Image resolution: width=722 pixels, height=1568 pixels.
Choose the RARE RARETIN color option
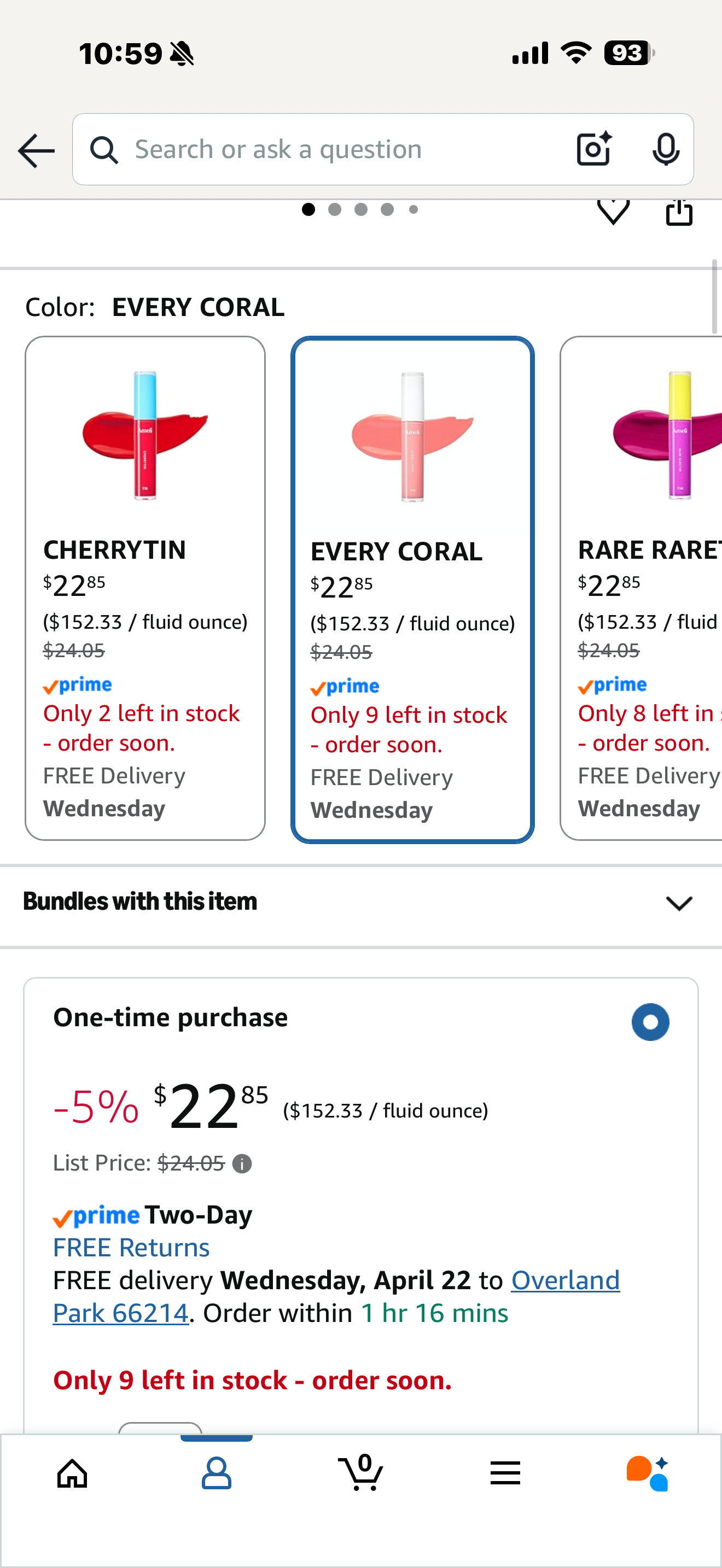(x=641, y=588)
